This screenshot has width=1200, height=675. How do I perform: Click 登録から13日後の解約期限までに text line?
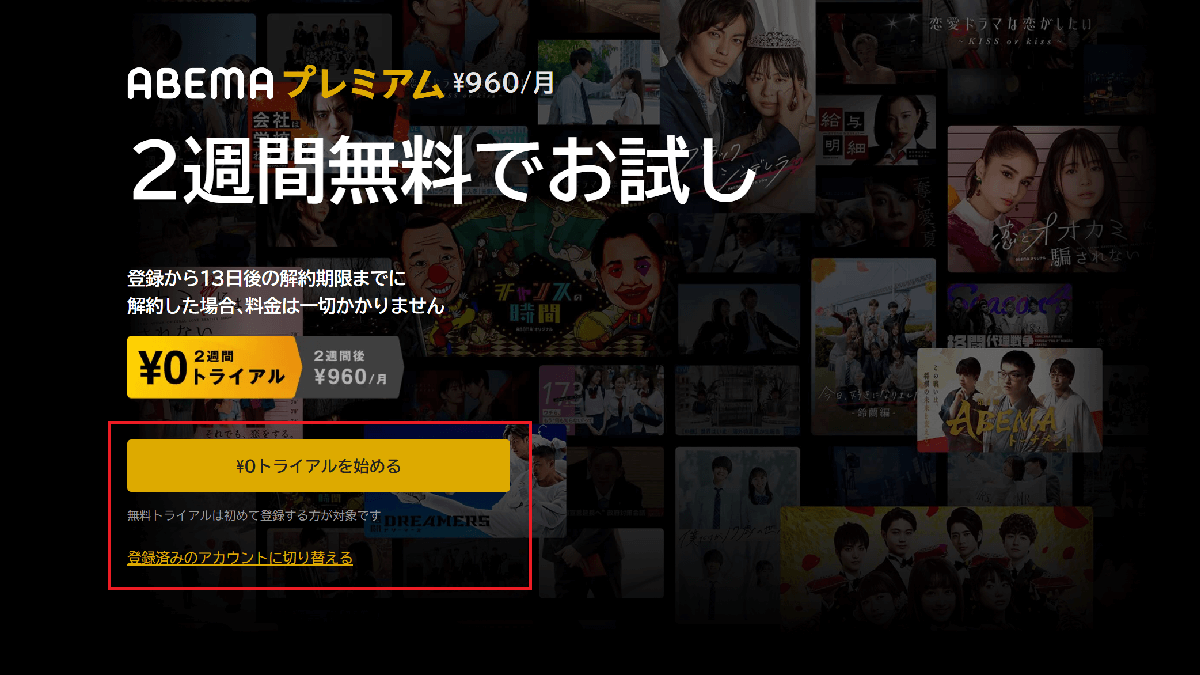click(266, 277)
